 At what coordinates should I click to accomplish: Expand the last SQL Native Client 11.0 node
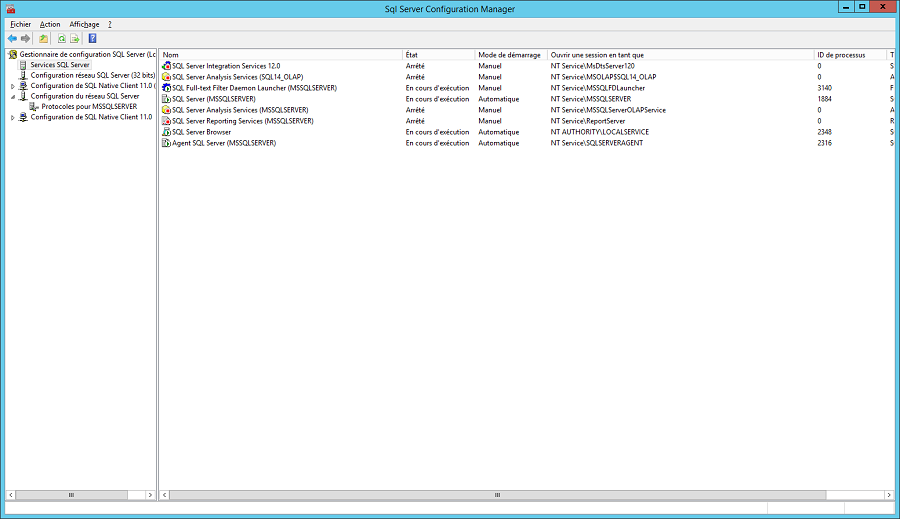[x=13, y=117]
